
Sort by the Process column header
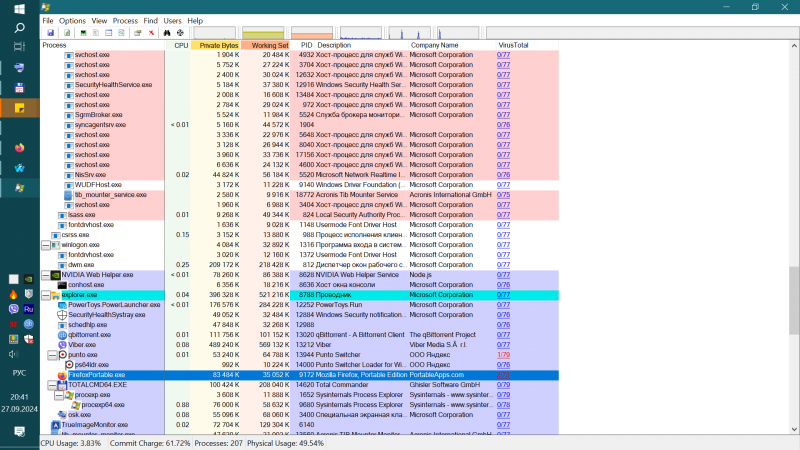[103, 45]
